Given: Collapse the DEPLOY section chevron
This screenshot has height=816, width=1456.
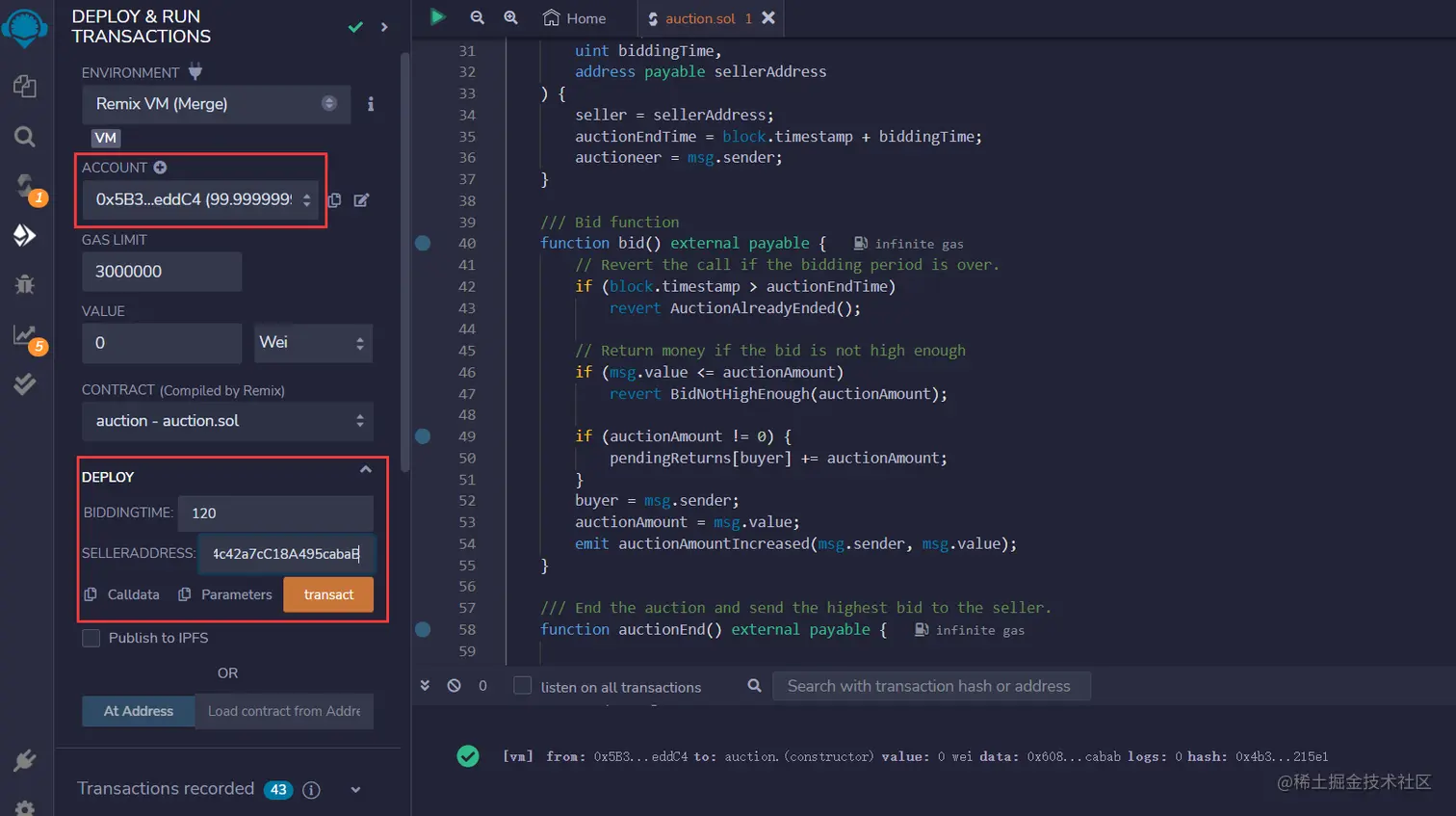Looking at the screenshot, I should coord(366,470).
